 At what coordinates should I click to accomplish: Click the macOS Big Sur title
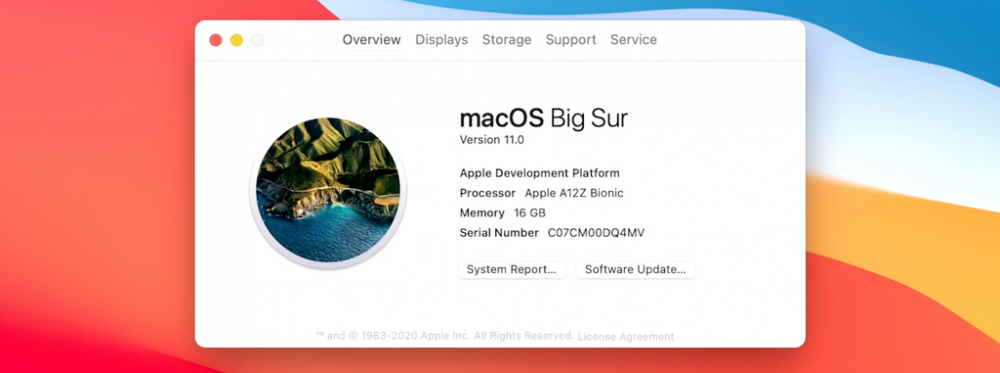(544, 119)
